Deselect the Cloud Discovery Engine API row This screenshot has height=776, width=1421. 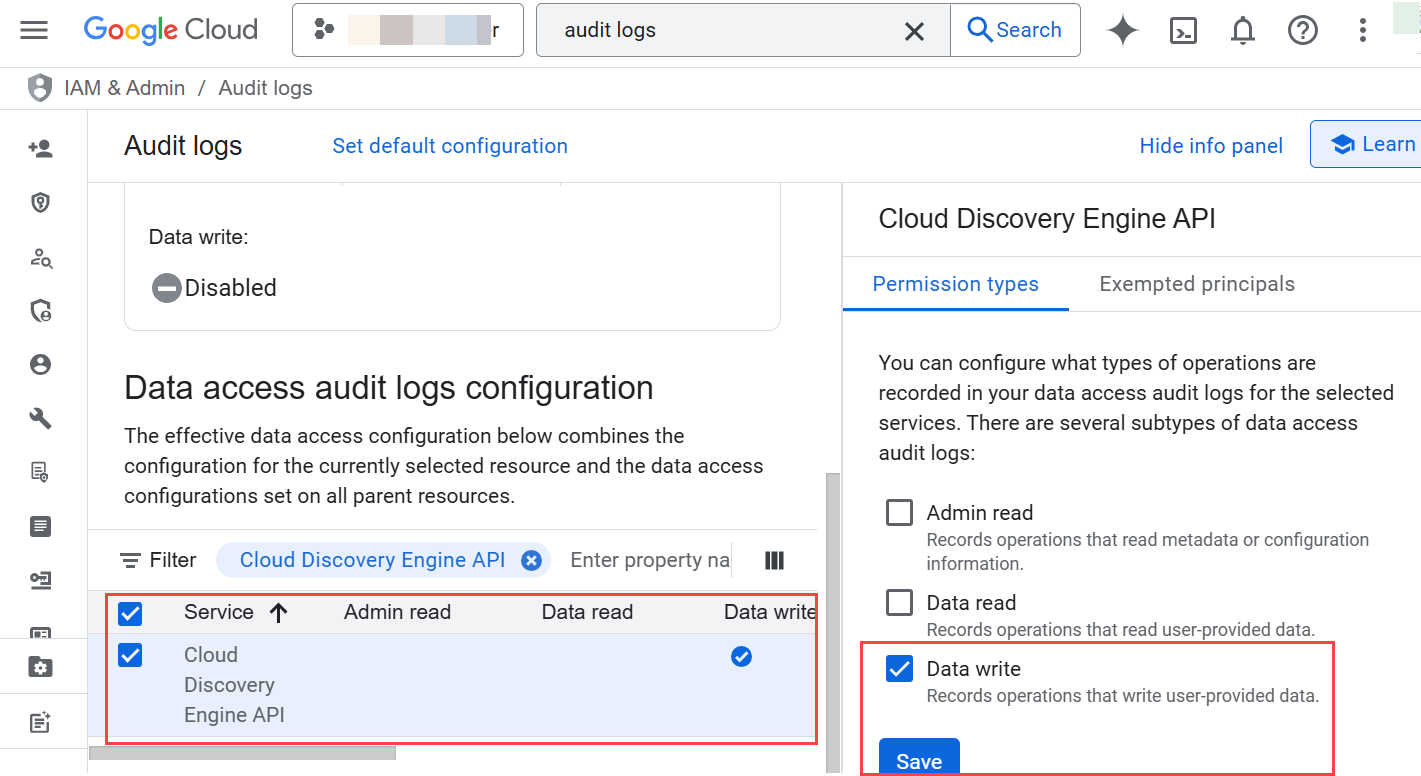pos(131,655)
